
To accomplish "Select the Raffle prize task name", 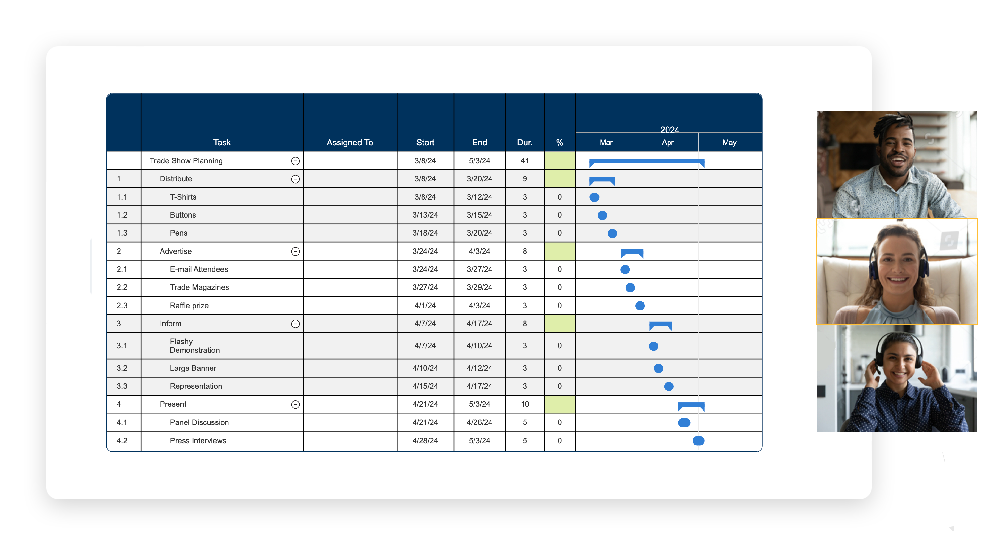I will tap(189, 306).
